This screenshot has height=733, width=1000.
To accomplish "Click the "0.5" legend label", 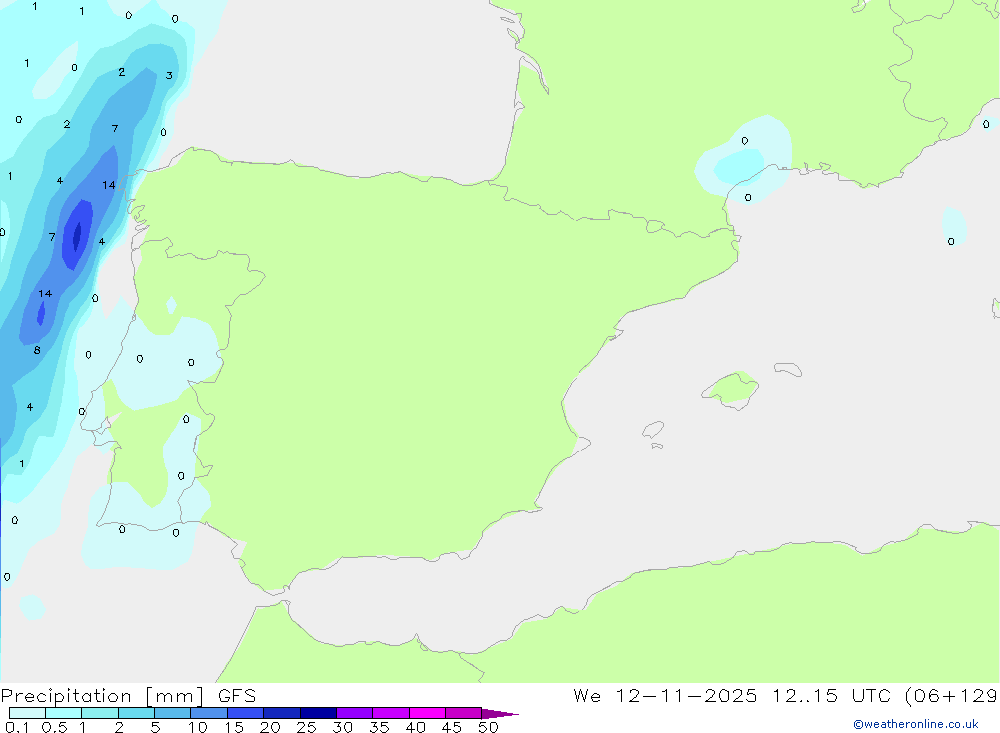I will tap(54, 727).
